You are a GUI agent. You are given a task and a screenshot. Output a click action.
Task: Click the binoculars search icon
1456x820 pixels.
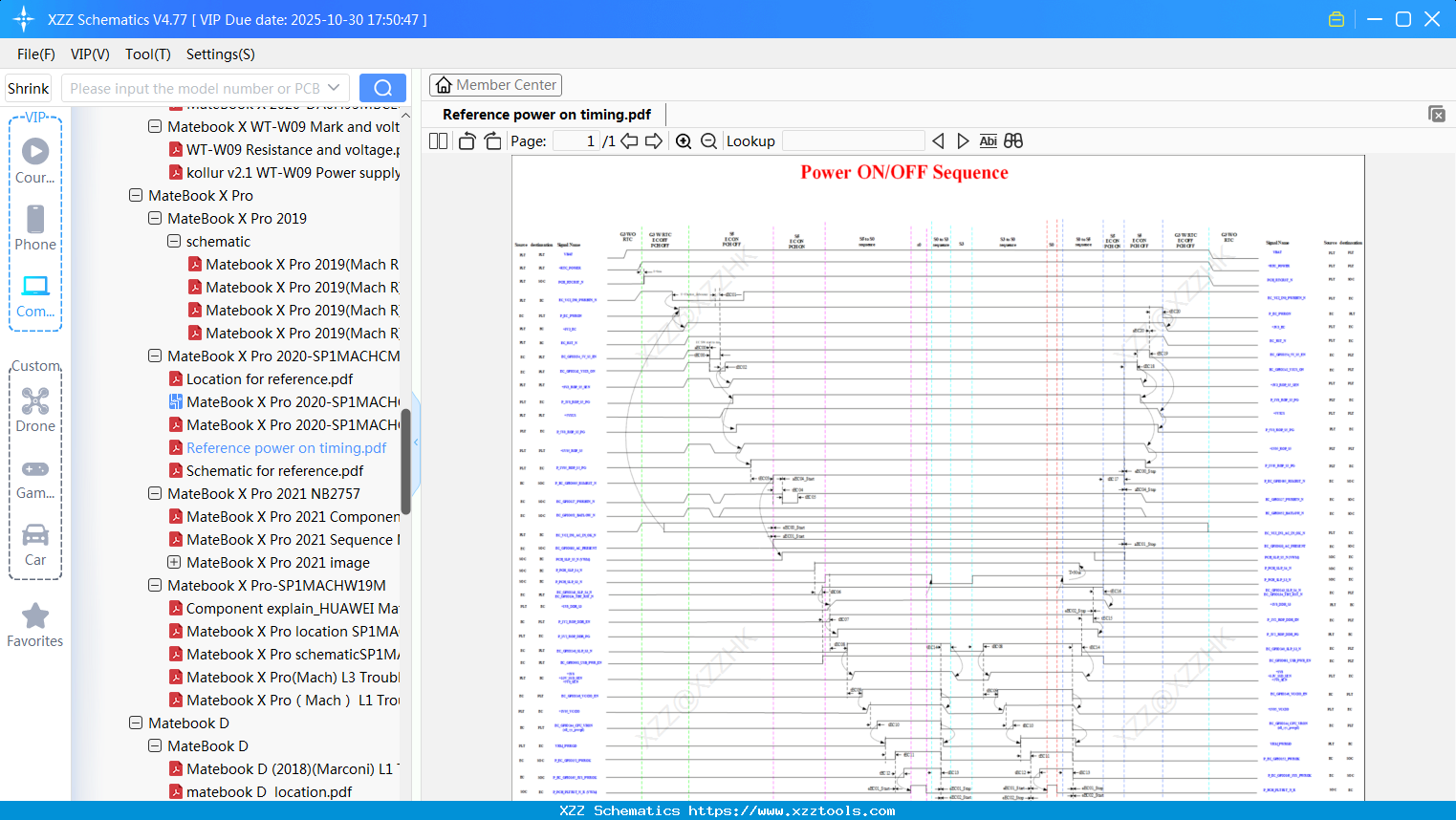click(x=1013, y=141)
